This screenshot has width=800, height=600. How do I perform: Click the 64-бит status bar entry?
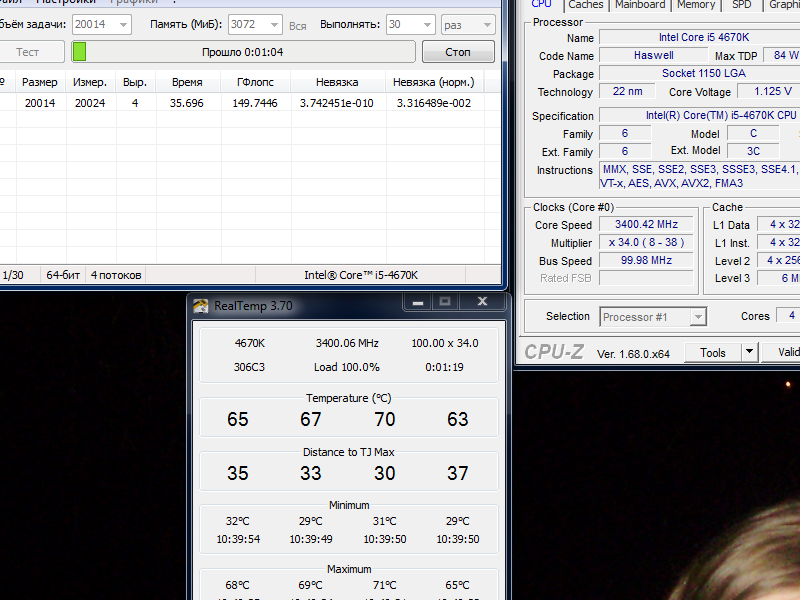click(63, 276)
